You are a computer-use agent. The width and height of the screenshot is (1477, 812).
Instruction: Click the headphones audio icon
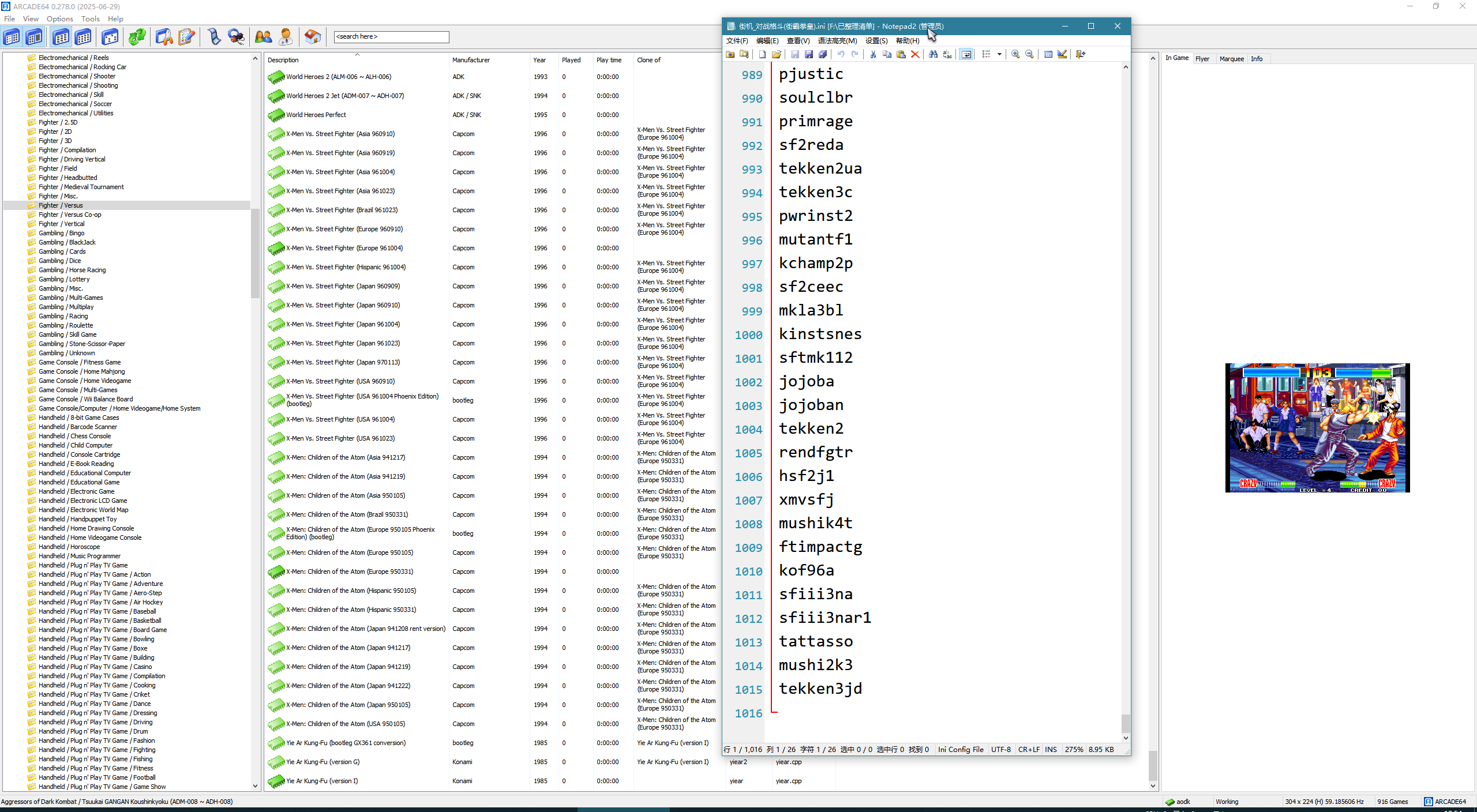(236, 37)
